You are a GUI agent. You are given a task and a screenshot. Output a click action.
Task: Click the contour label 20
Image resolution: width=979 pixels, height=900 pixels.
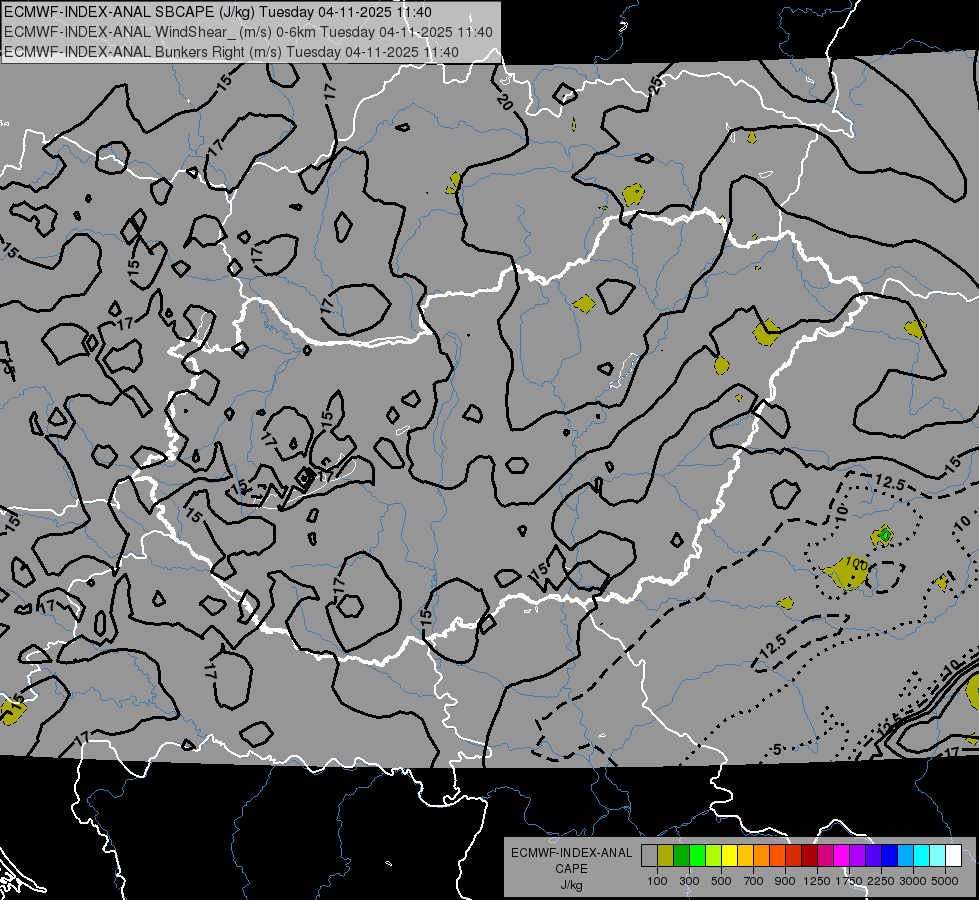tap(505, 102)
